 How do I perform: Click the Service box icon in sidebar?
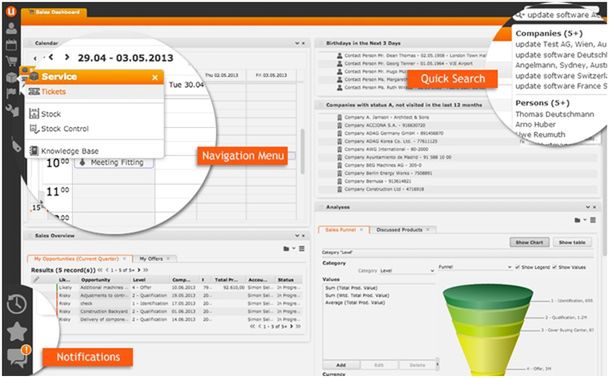click(x=11, y=77)
